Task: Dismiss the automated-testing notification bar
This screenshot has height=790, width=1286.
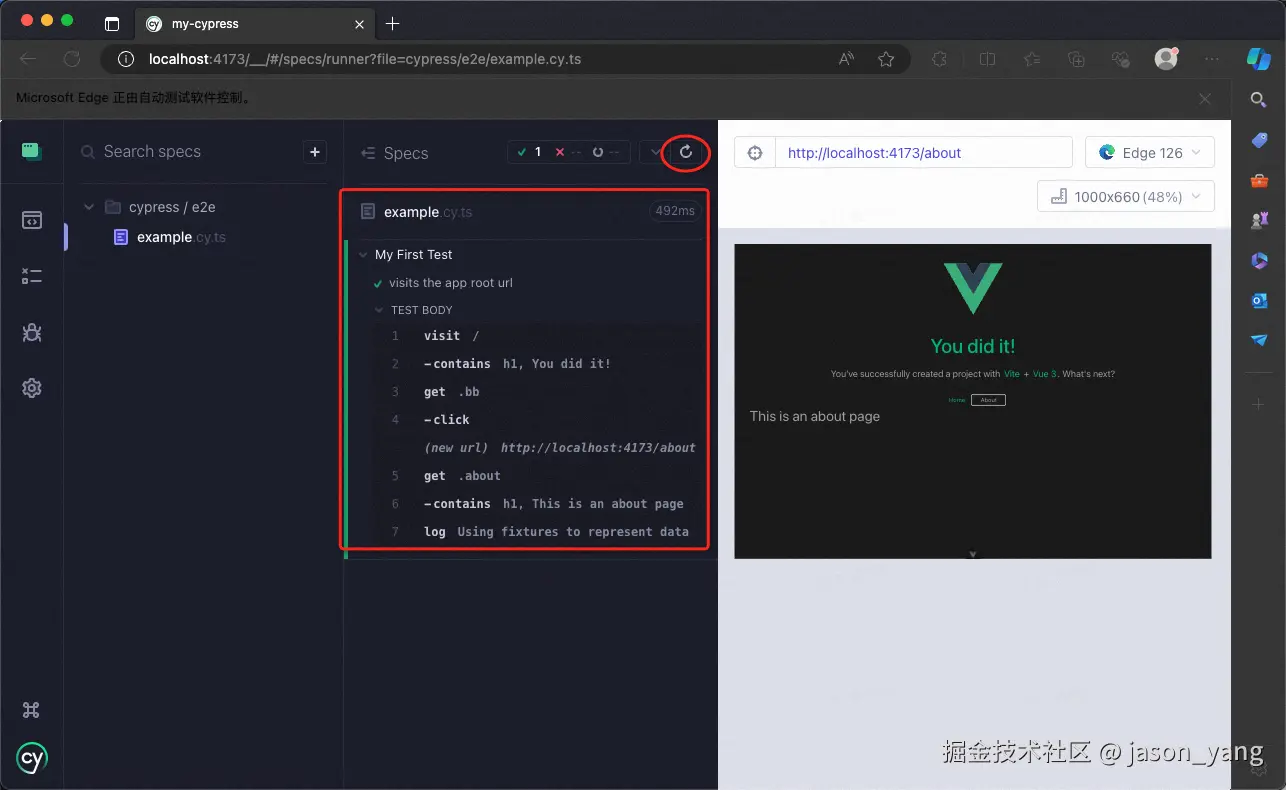Action: tap(1205, 98)
